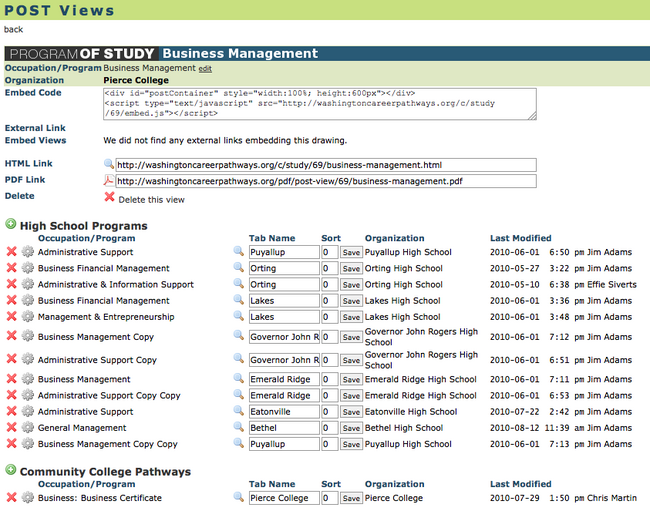Click the Effie Siverts last modified entry
The height and width of the screenshot is (511, 650).
click(x=611, y=284)
